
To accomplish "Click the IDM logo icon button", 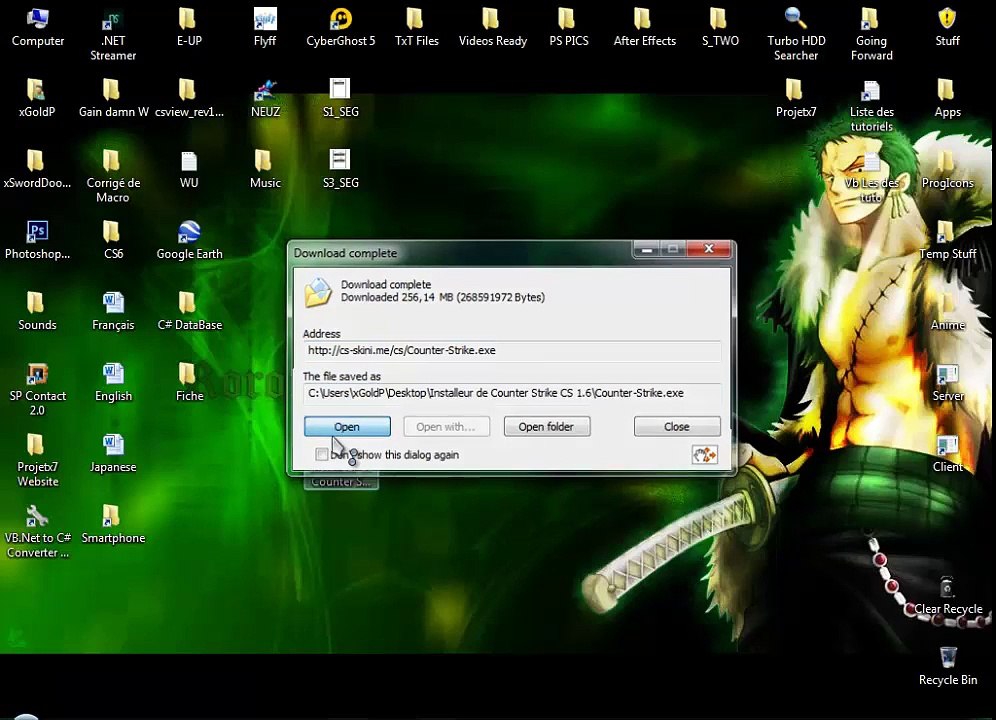I will coord(704,455).
